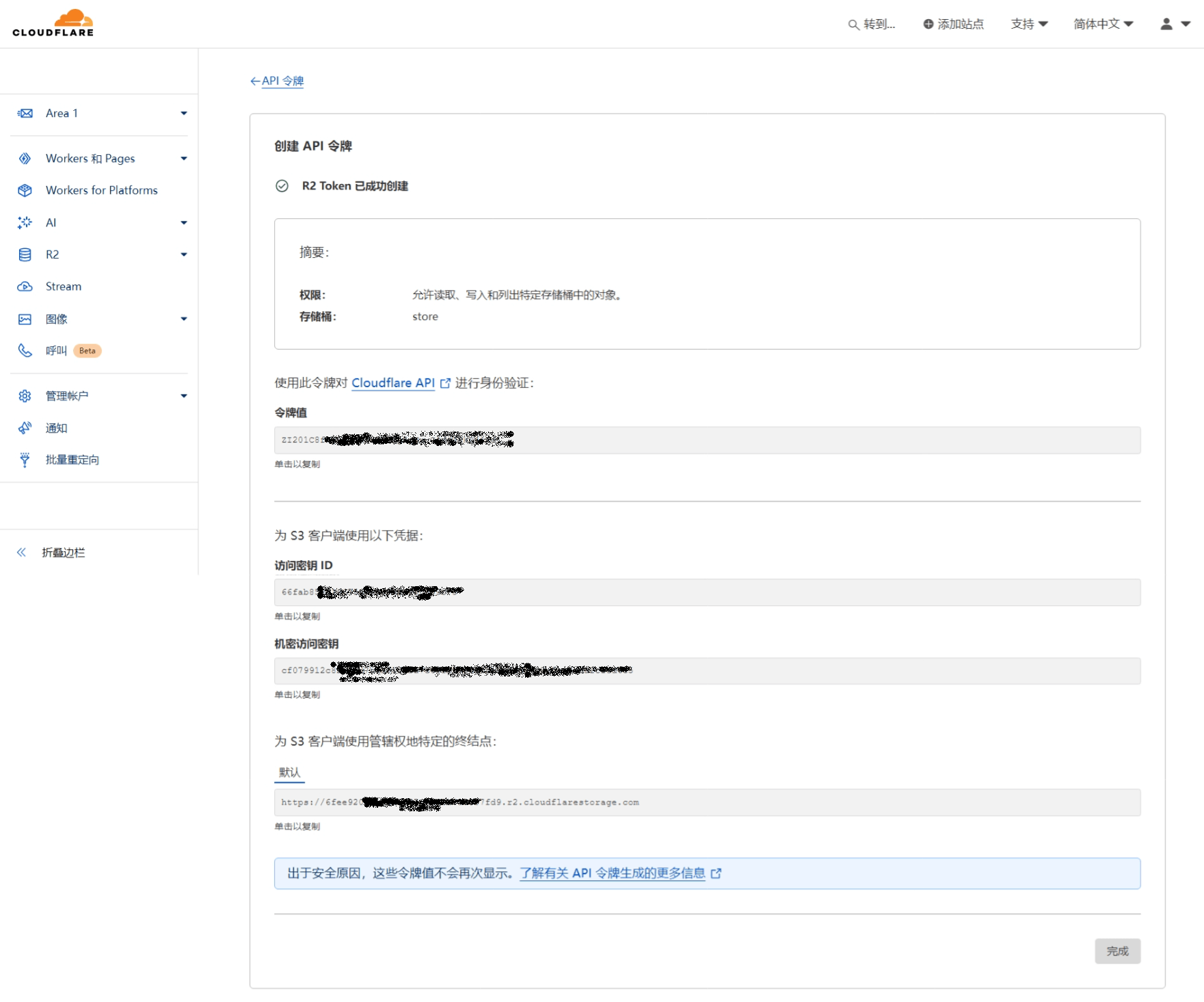
Task: Open the 支持 dropdown
Action: [1029, 24]
